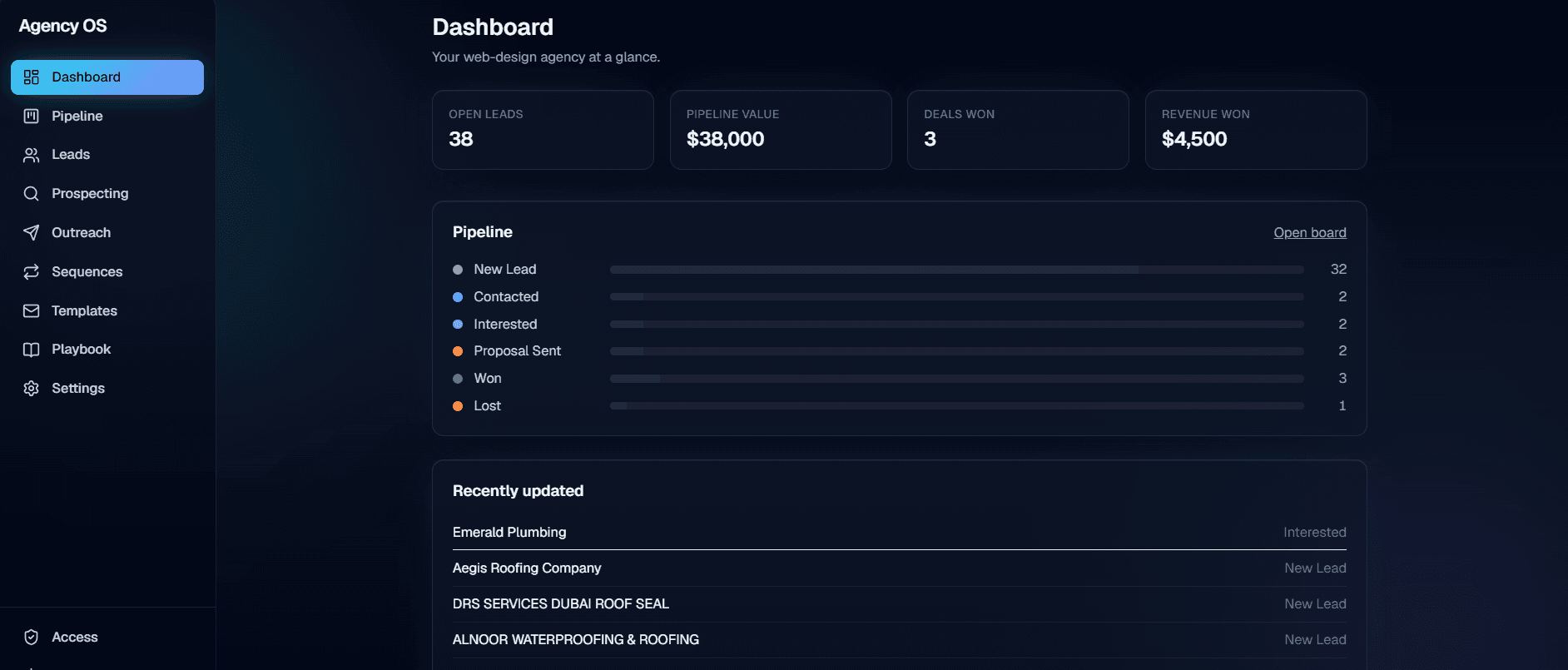Click the grey dot beside Won
Viewport: 1568px width, 670px height.
[x=458, y=379]
